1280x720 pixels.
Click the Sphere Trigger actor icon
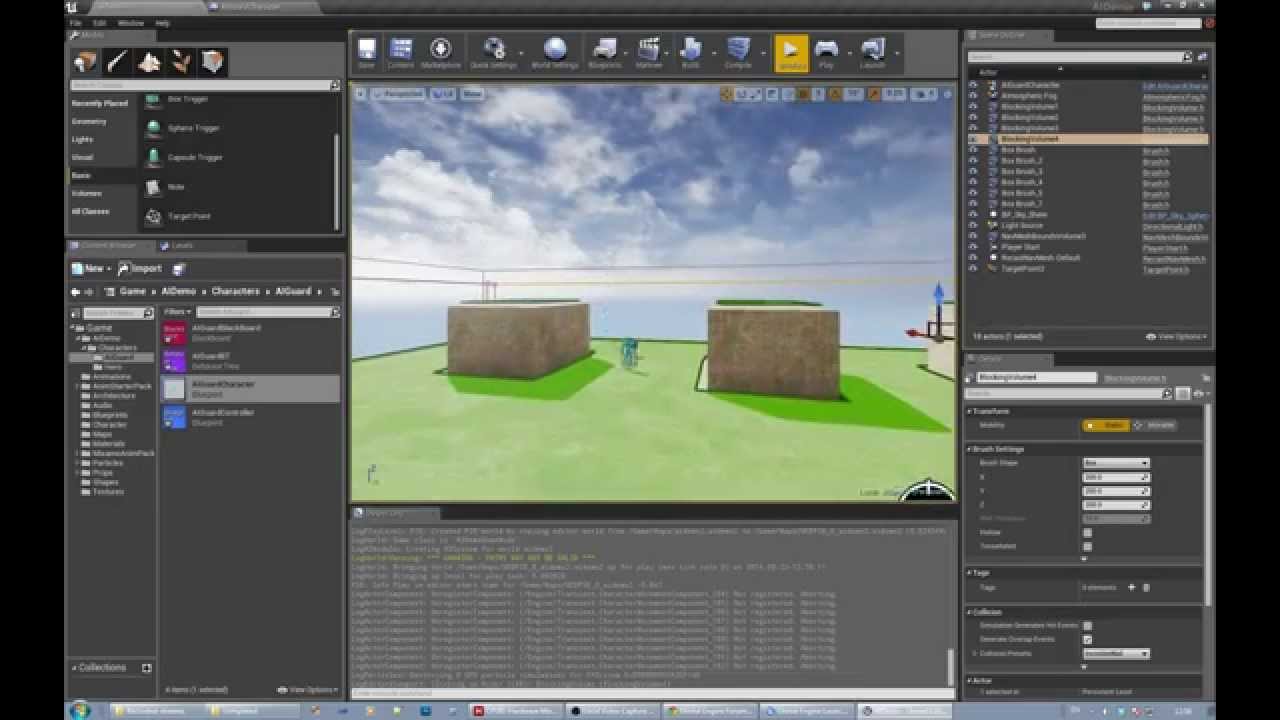[x=153, y=128]
